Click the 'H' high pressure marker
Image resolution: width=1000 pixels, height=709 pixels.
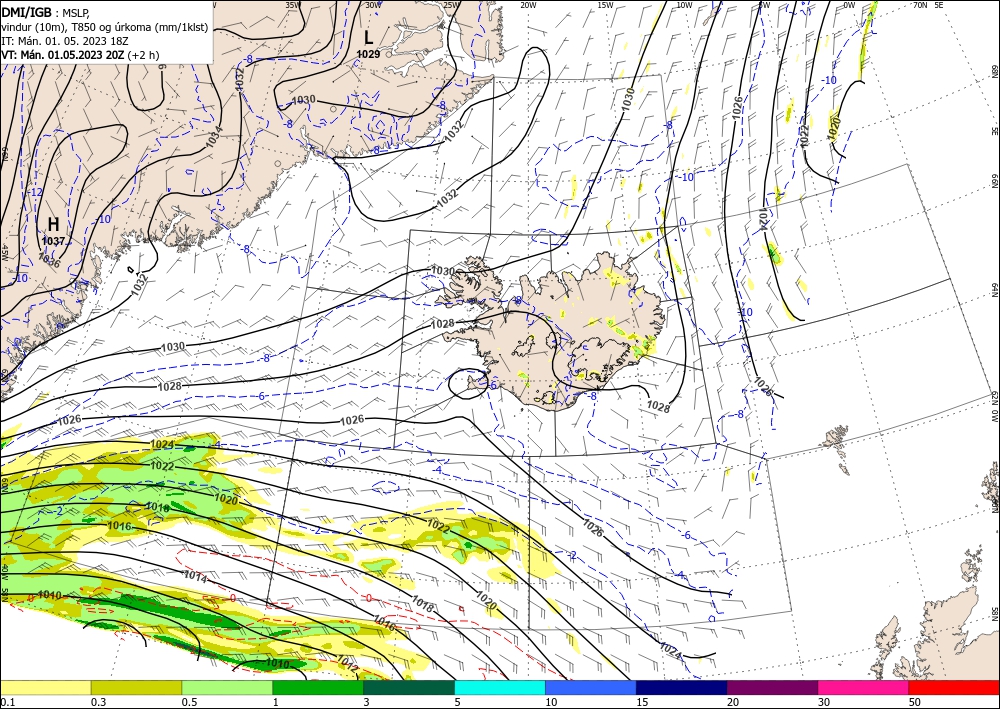(x=54, y=224)
